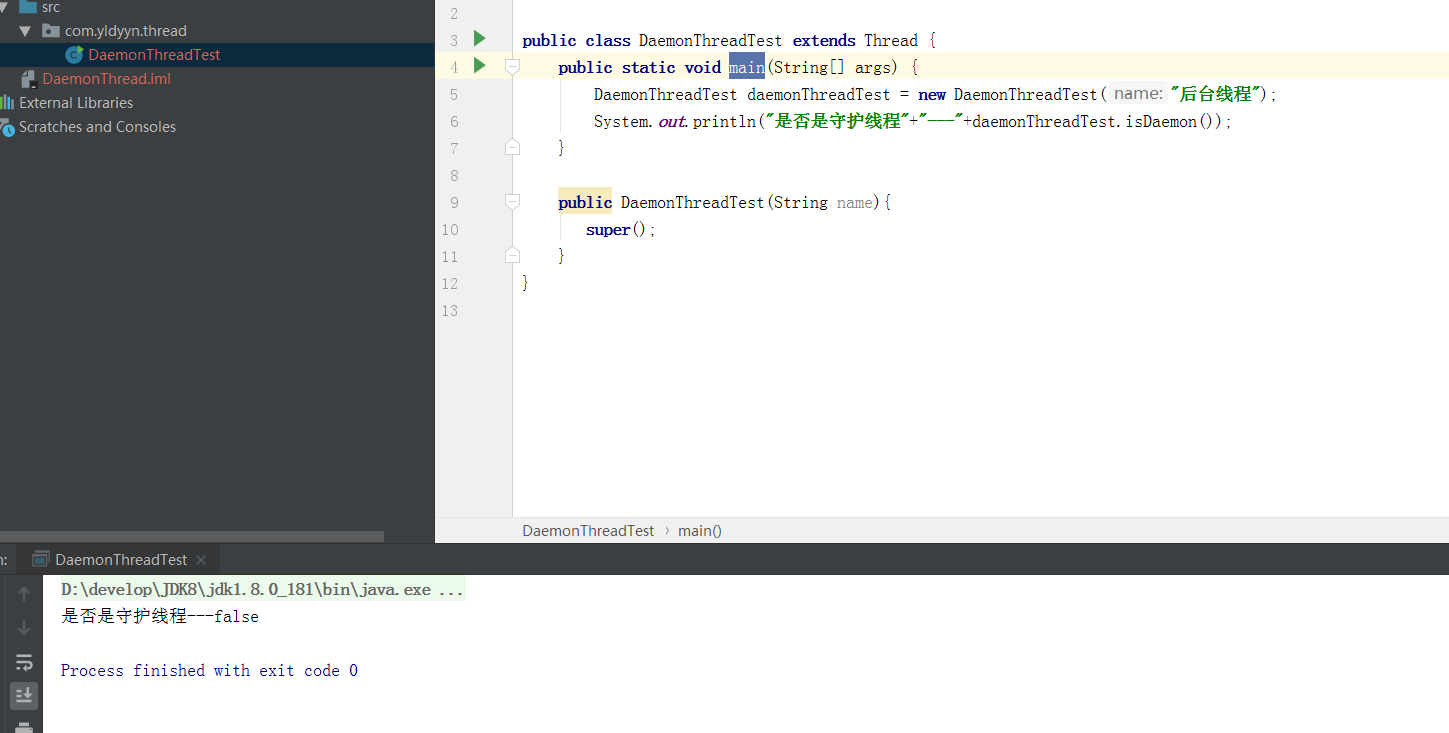Toggle scroll to end of console output
The width and height of the screenshot is (1449, 733).
25,695
